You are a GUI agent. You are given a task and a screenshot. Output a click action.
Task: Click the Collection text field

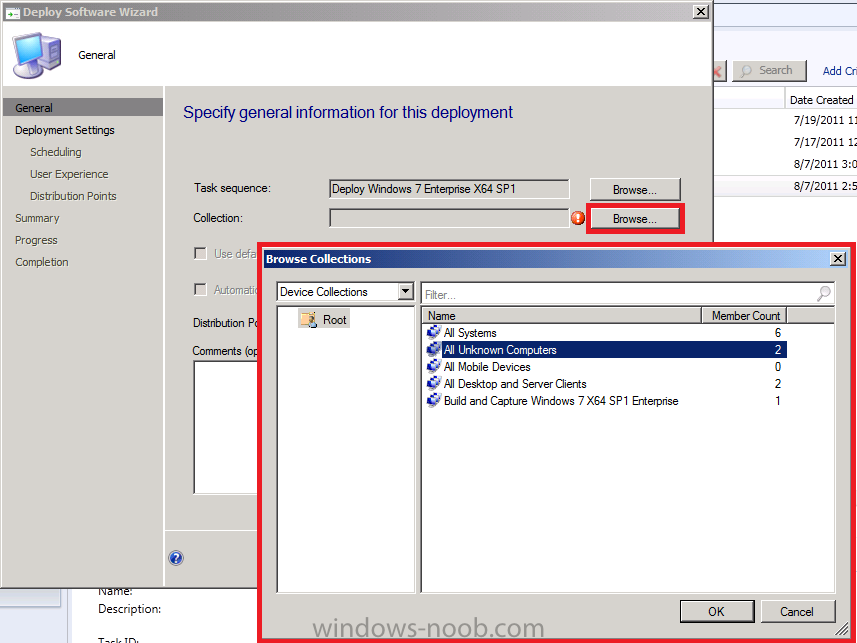point(449,218)
